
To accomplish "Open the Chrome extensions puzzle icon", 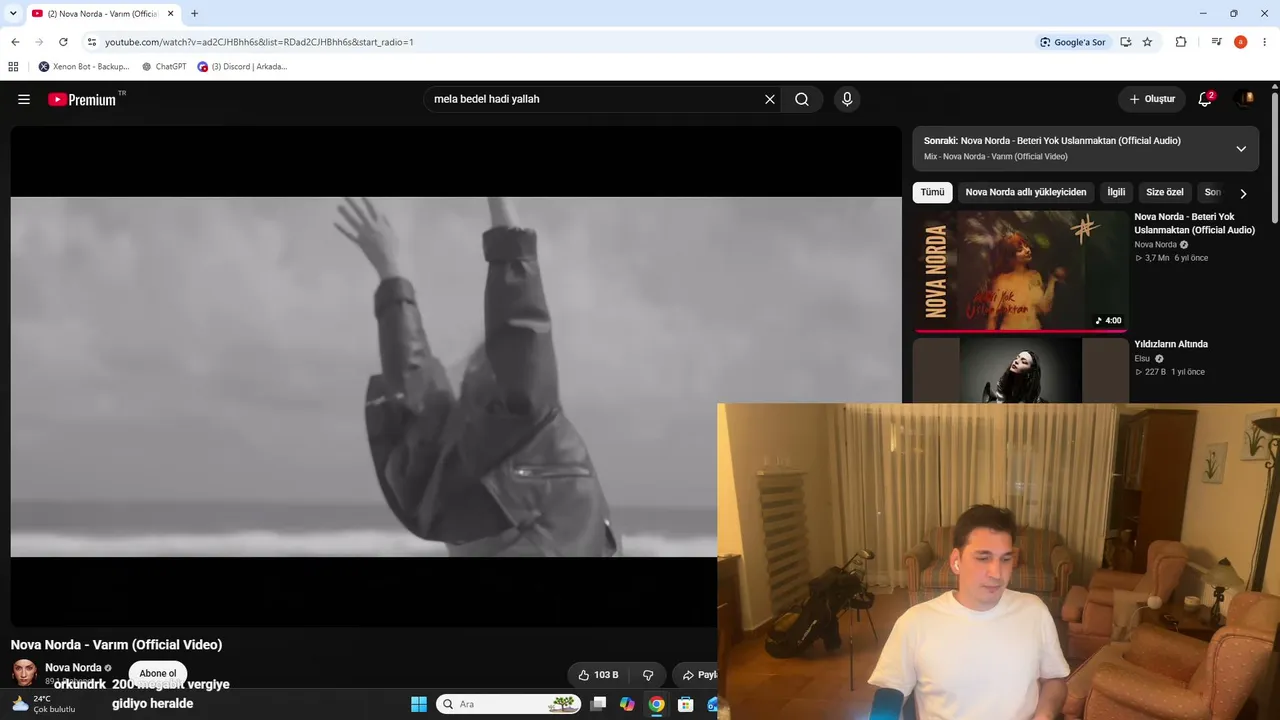I will point(1181,42).
